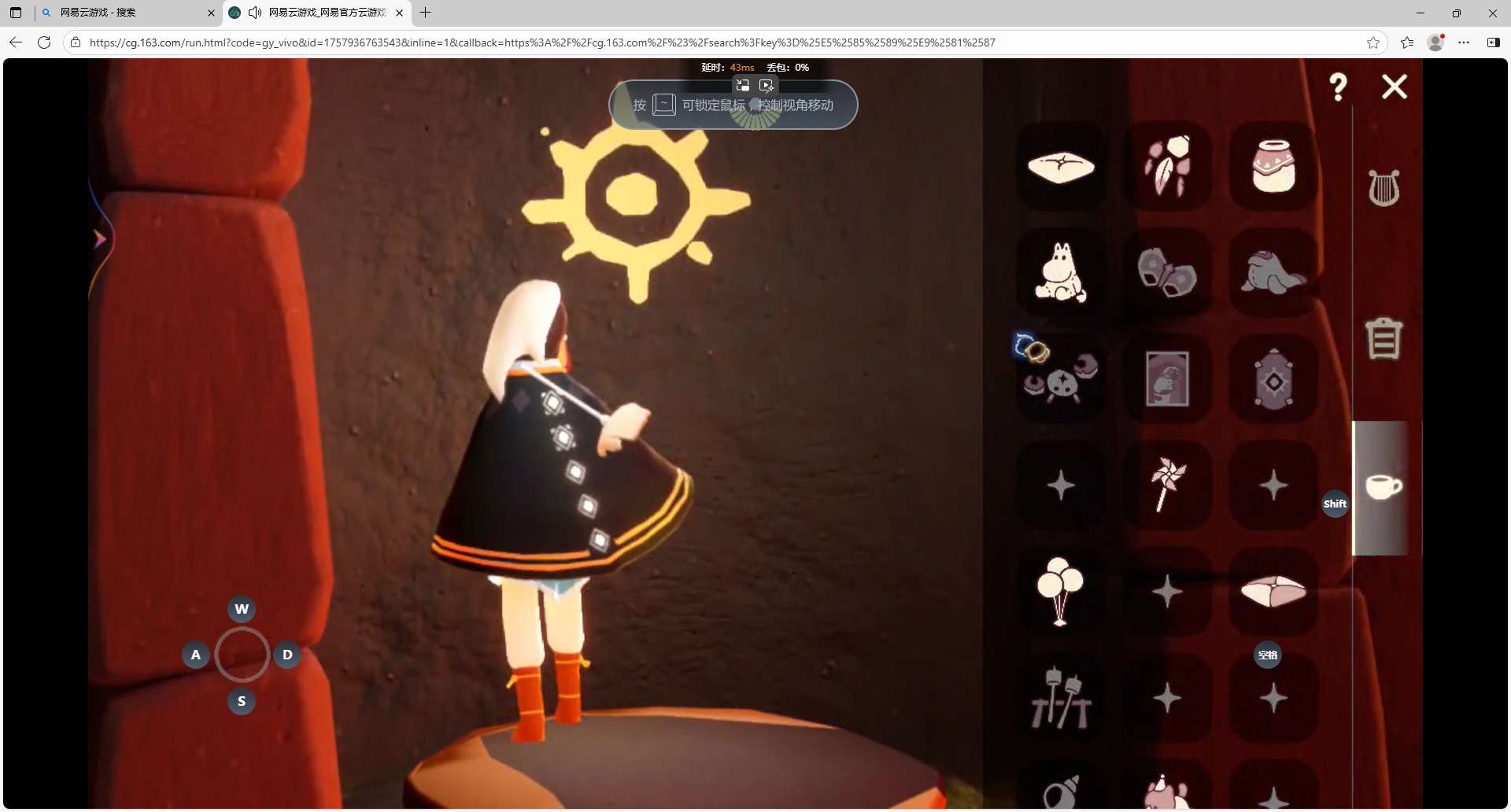Open the browser profile menu
Viewport: 1511px width, 812px height.
coord(1435,42)
